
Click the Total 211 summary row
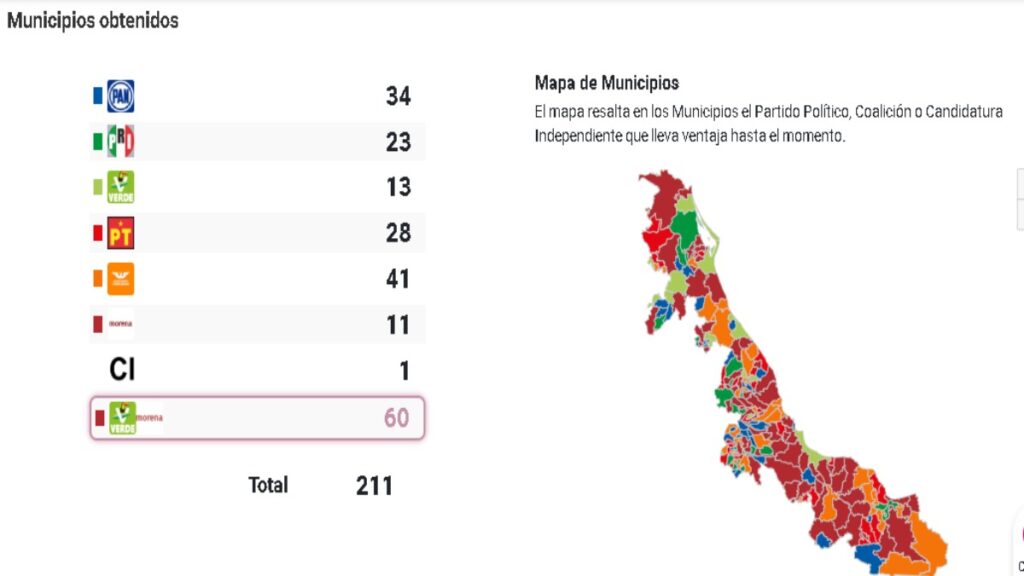(320, 485)
